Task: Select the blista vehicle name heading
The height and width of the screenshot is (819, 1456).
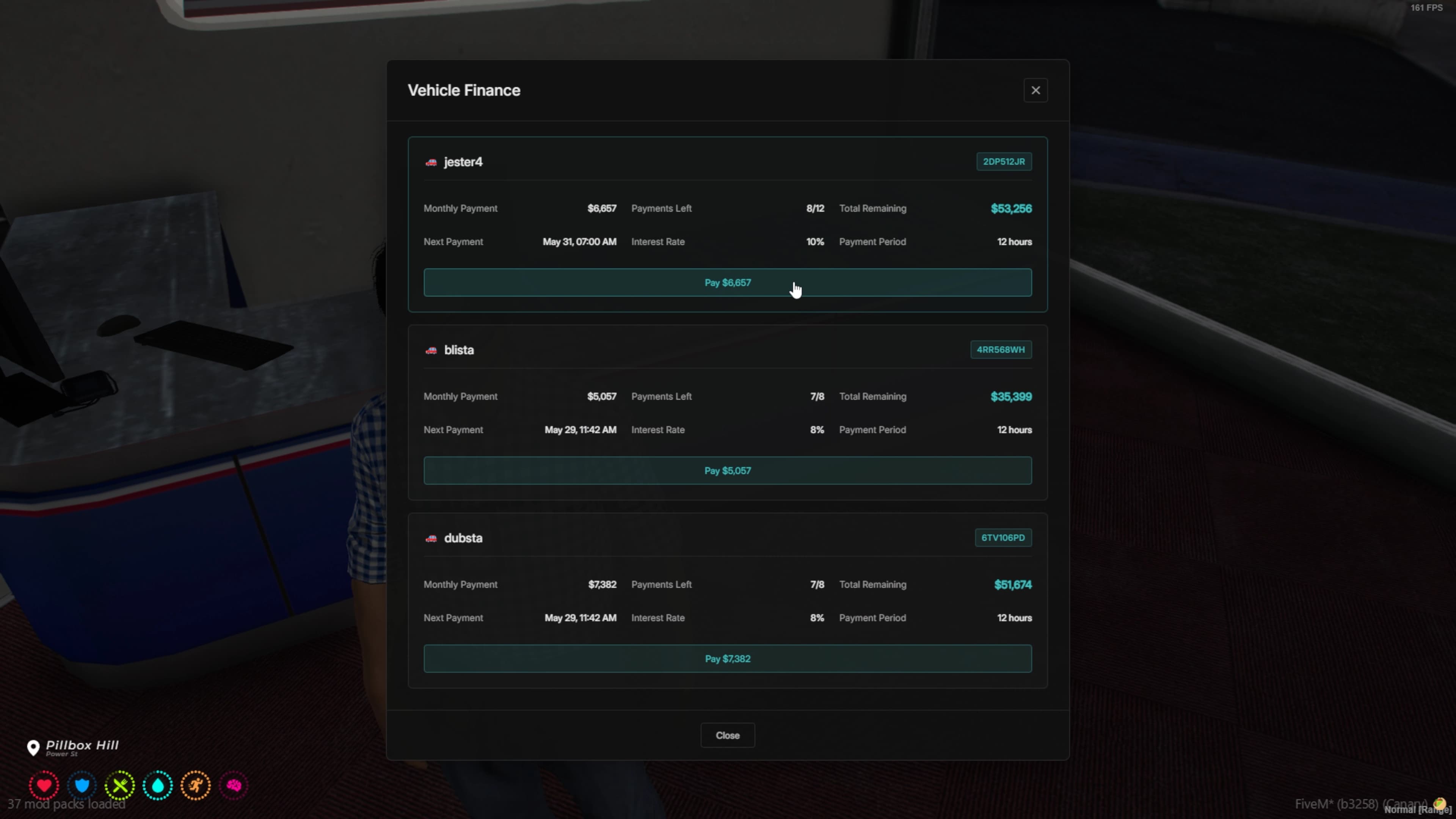Action: (459, 350)
